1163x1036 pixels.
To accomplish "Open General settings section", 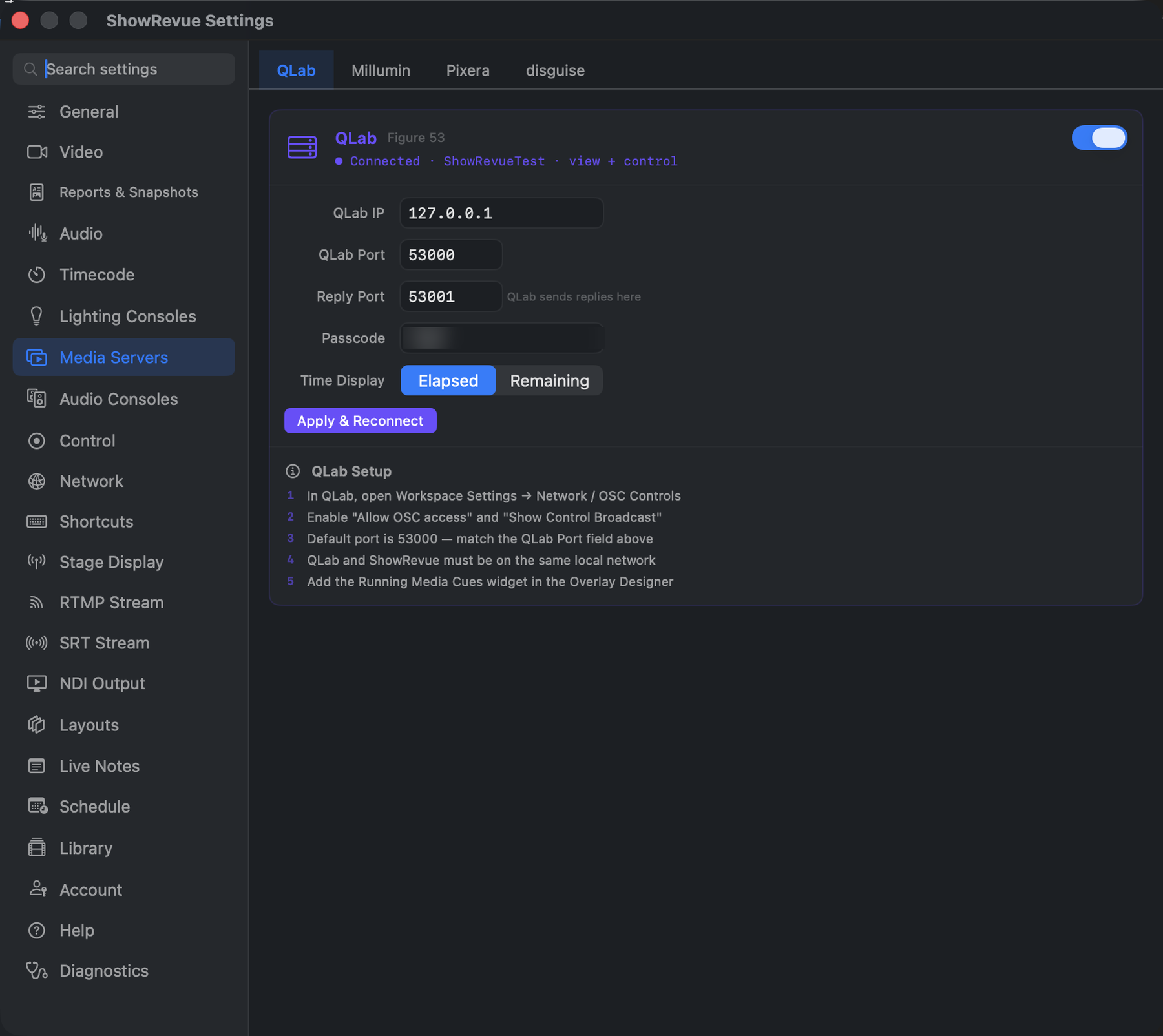I will click(x=123, y=112).
